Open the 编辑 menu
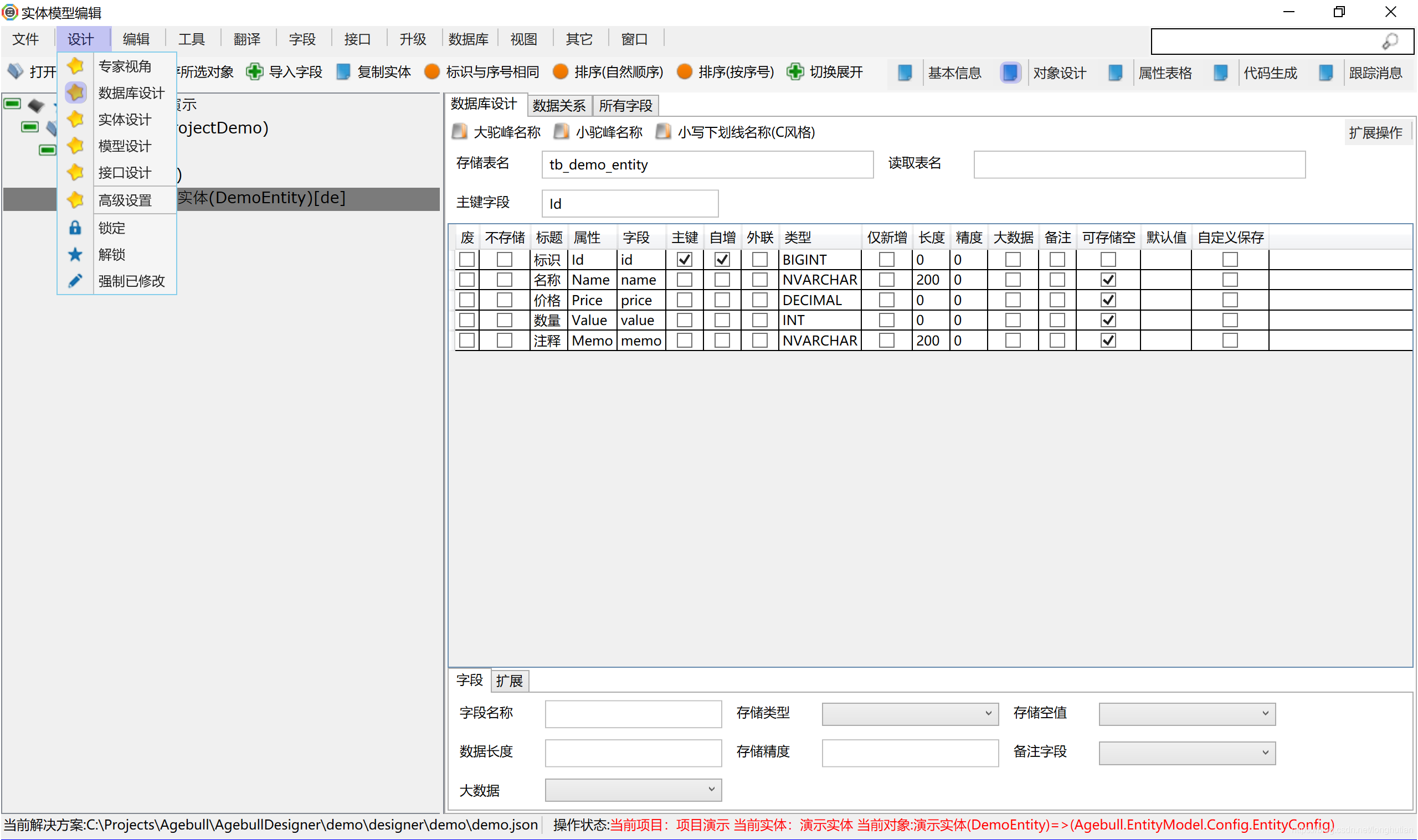The height and width of the screenshot is (840, 1418). [x=136, y=39]
